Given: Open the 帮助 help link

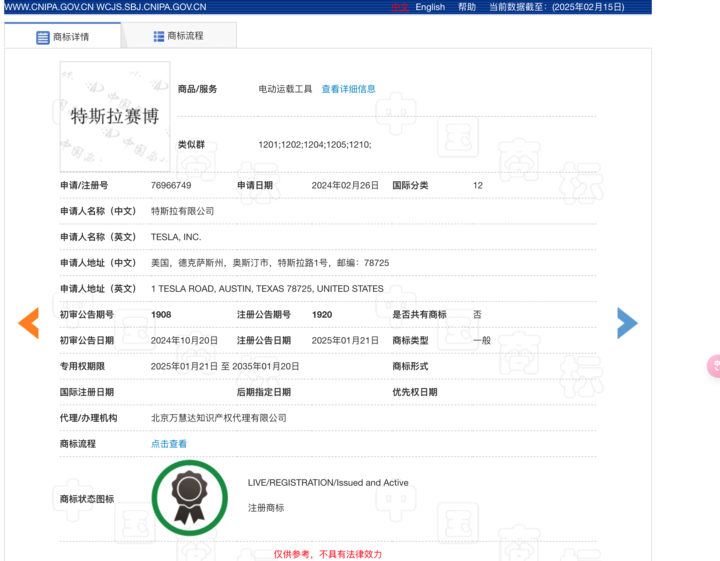Looking at the screenshot, I should click(x=467, y=7).
